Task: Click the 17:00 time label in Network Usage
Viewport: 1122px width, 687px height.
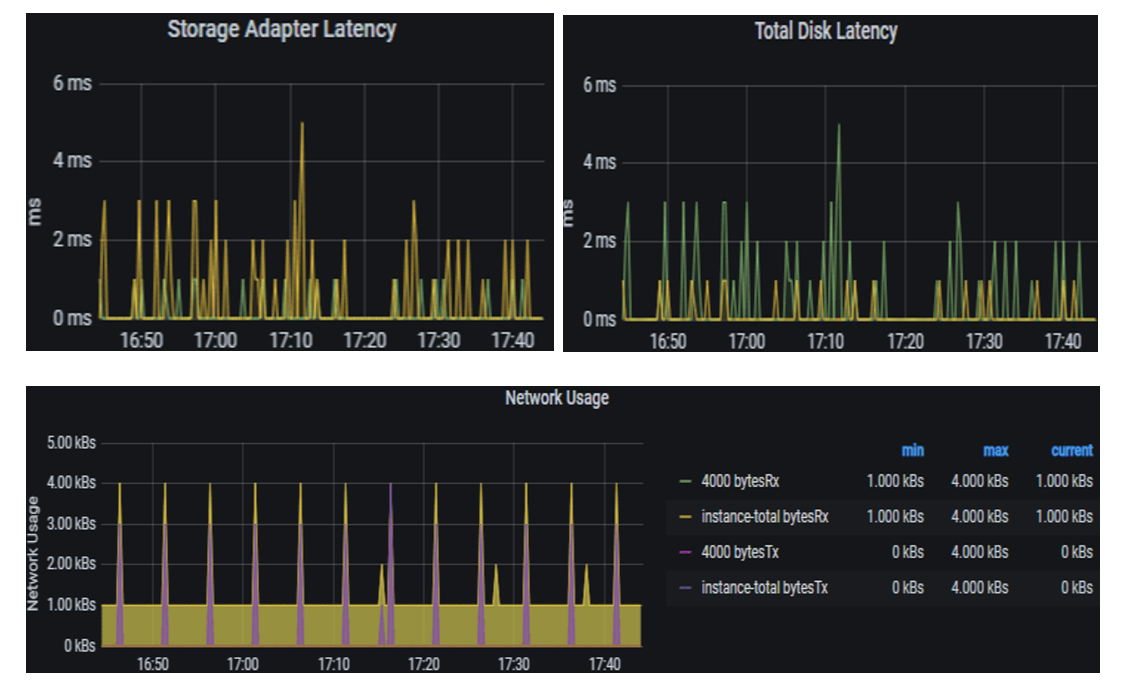Action: tap(243, 664)
